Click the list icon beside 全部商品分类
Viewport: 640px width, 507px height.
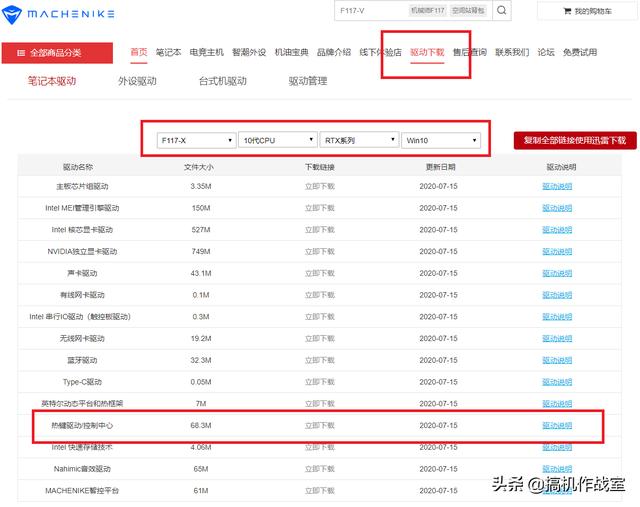click(x=21, y=53)
